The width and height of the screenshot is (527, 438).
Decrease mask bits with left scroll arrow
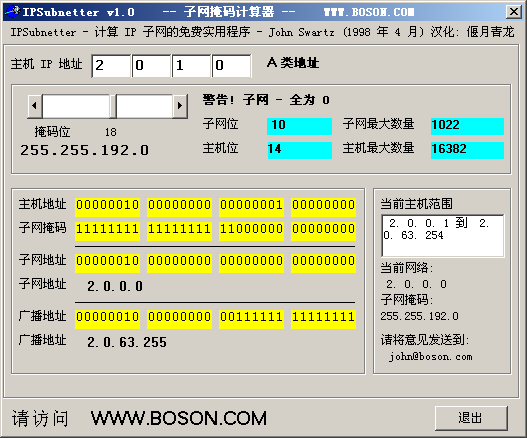[x=35, y=106]
